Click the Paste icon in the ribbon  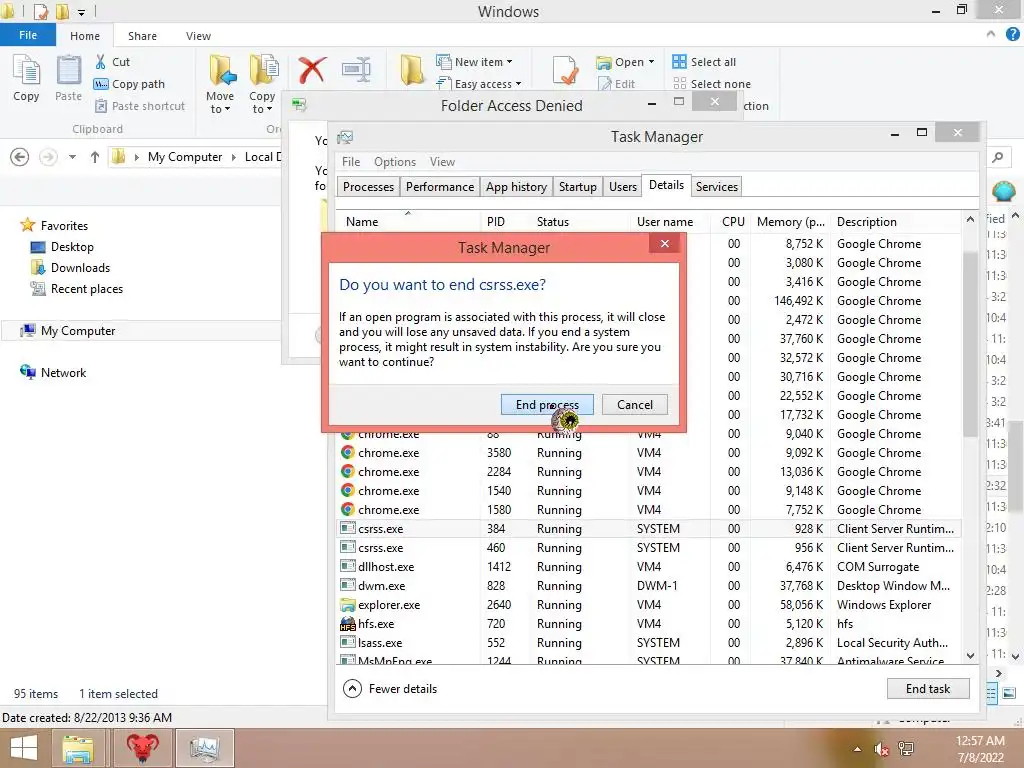click(x=69, y=71)
